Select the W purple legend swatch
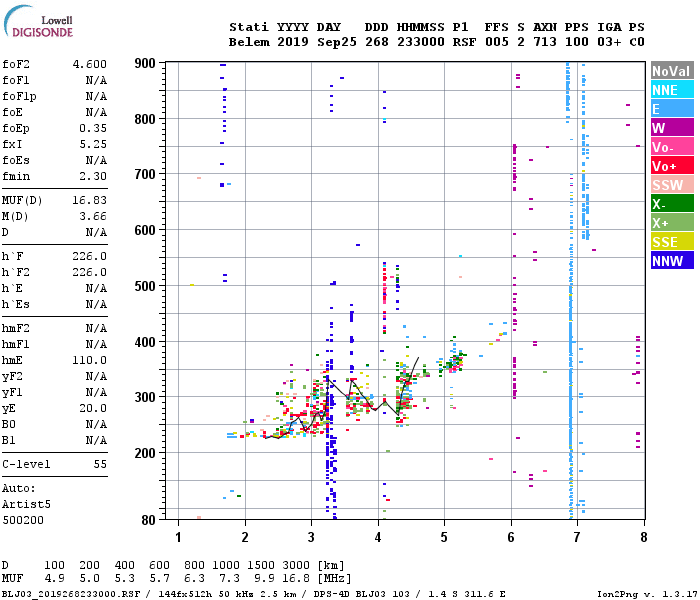 click(672, 128)
